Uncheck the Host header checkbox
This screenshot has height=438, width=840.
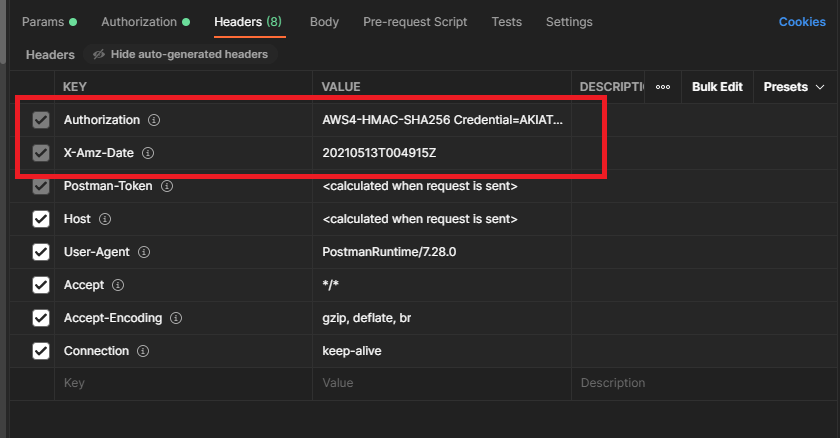pos(41,219)
